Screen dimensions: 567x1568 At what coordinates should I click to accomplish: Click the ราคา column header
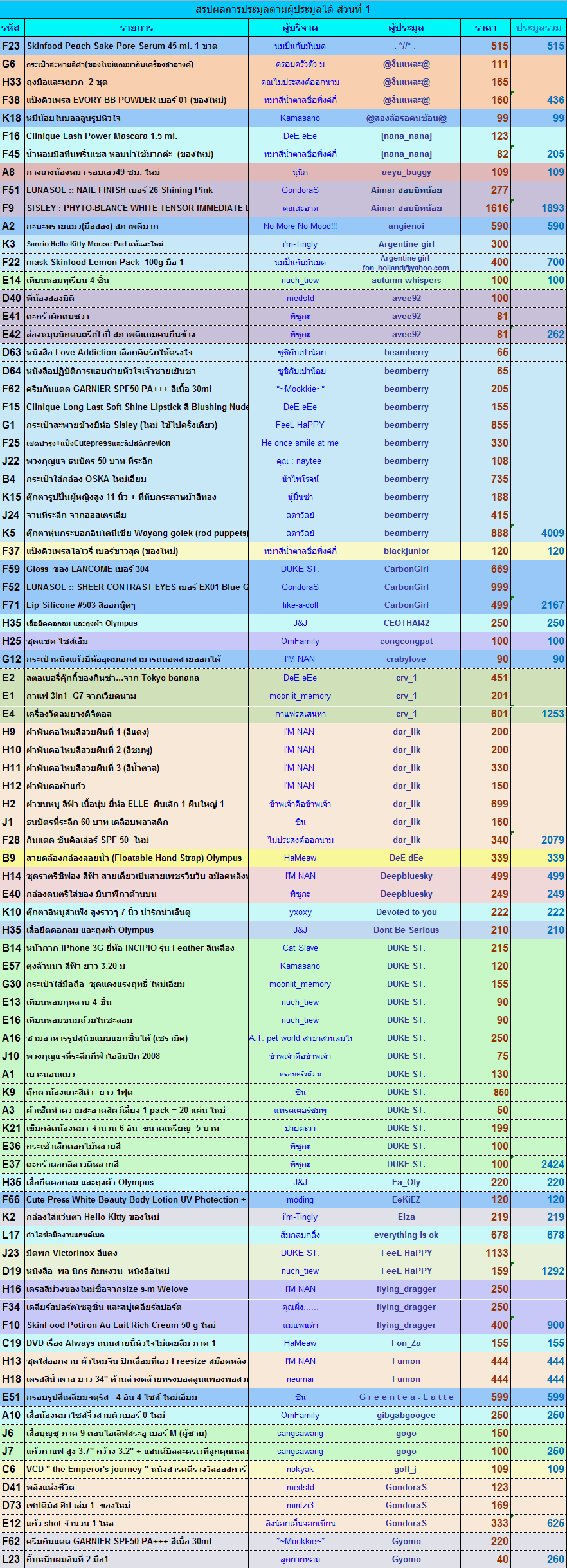click(x=485, y=28)
